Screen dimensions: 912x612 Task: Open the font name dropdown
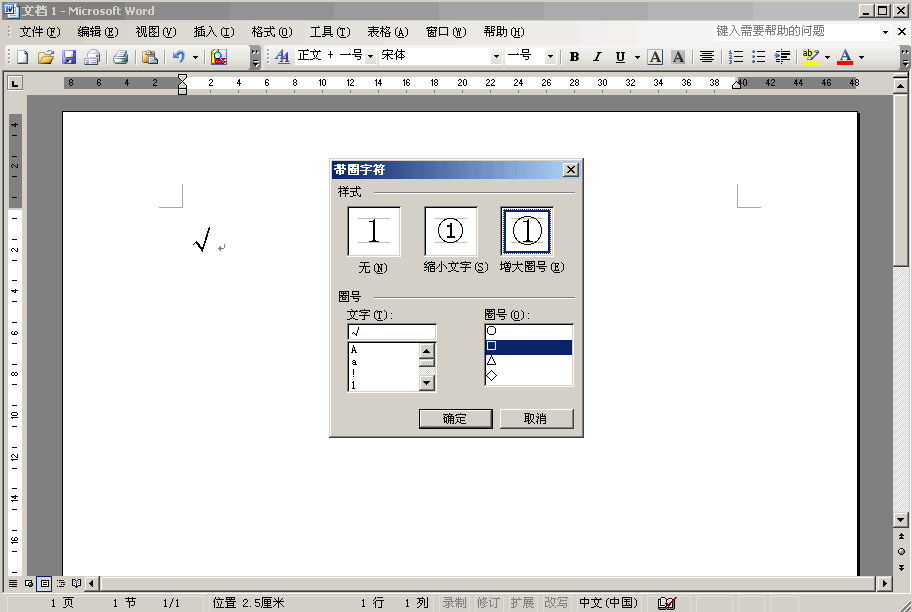[496, 56]
